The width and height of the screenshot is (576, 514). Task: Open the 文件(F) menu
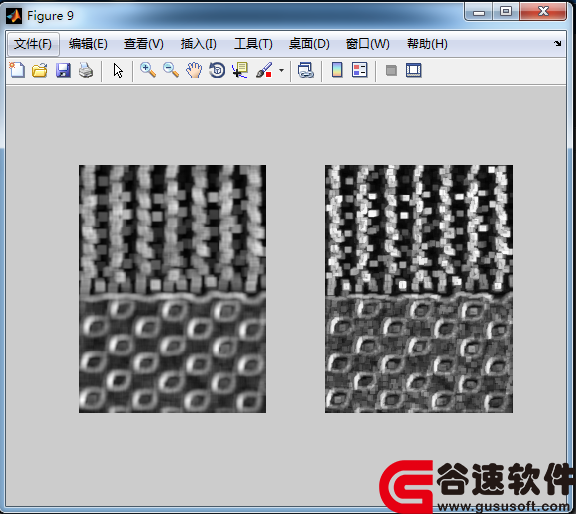pyautogui.click(x=33, y=44)
